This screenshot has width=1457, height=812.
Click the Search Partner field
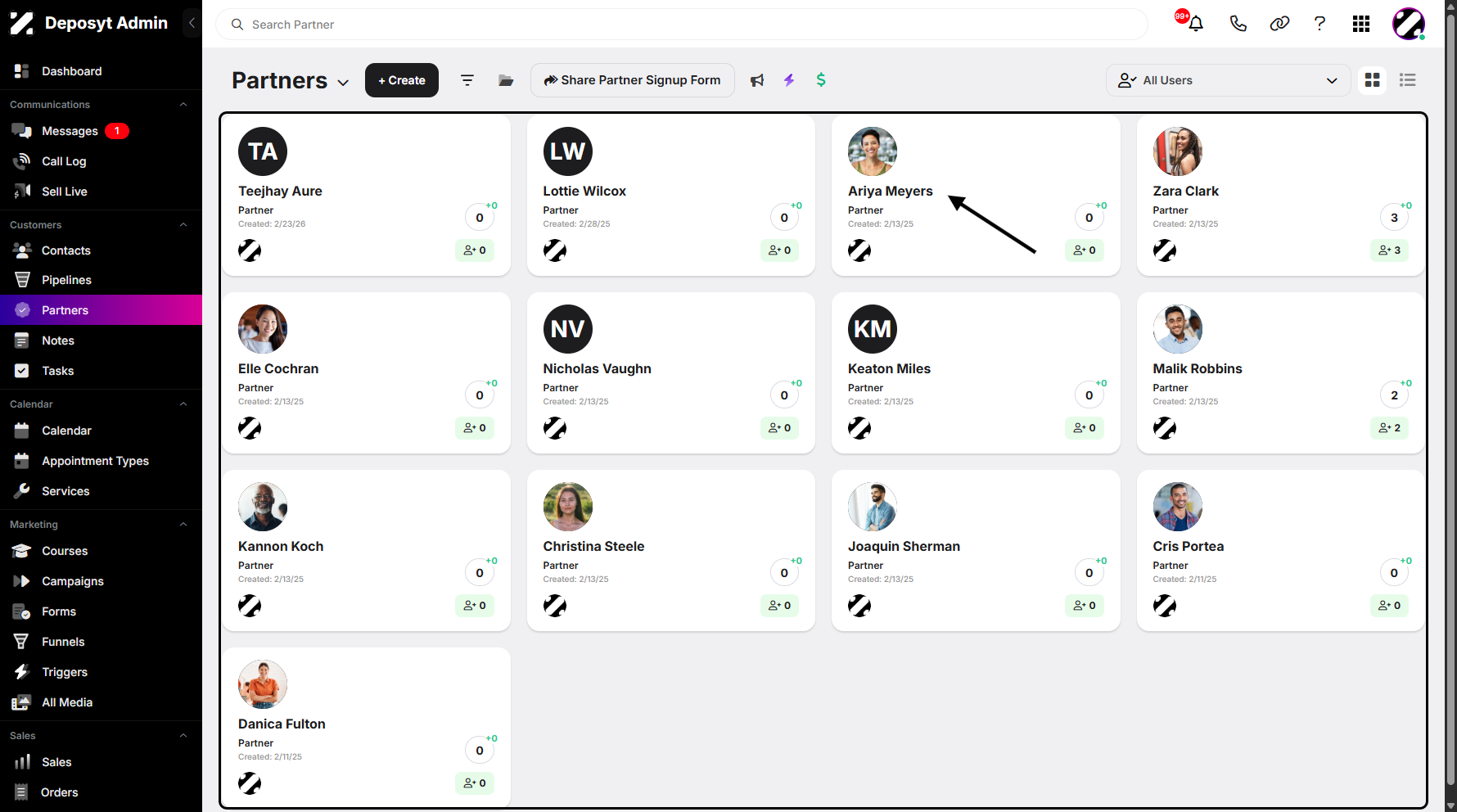[x=682, y=25]
